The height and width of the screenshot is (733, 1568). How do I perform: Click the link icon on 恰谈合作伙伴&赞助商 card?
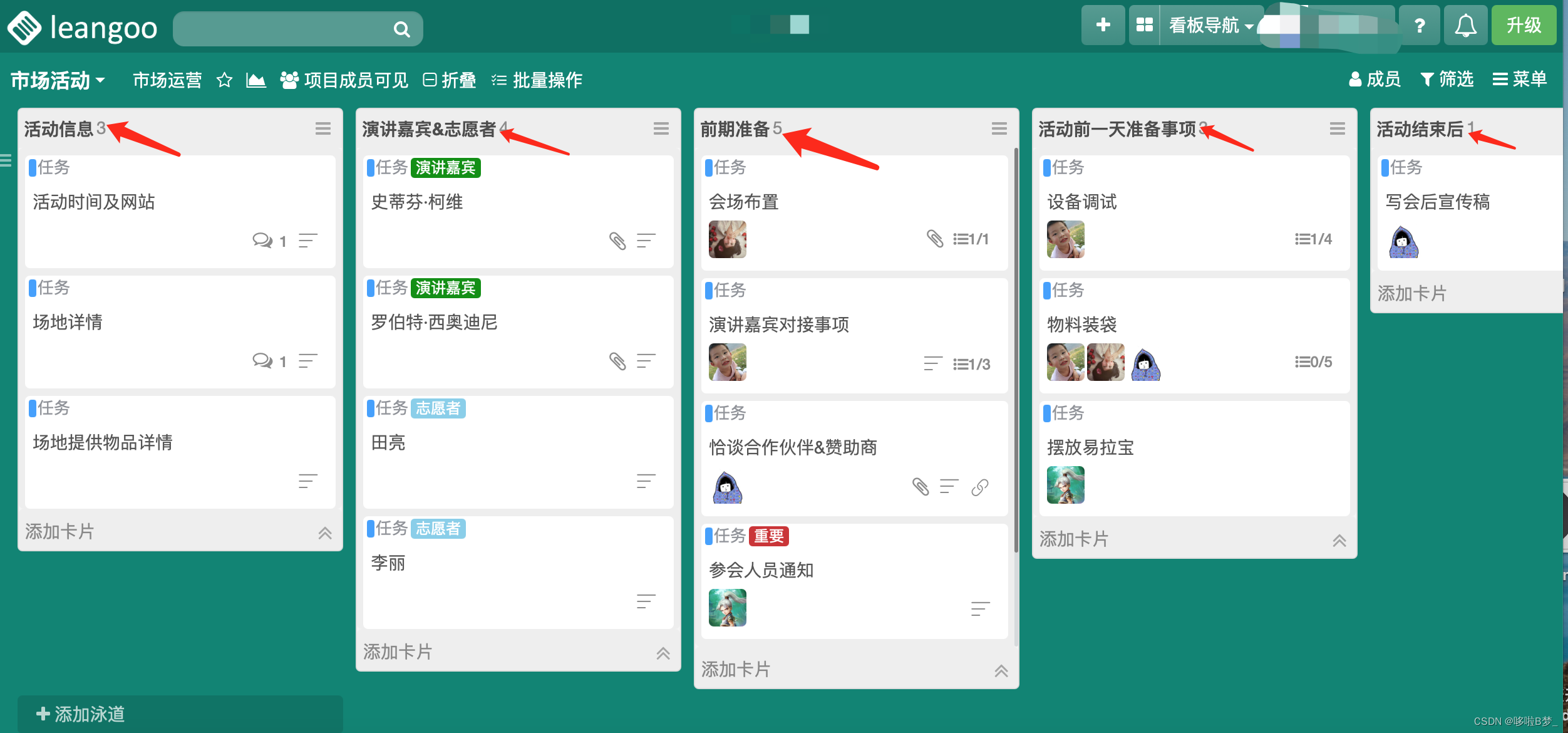[x=980, y=487]
